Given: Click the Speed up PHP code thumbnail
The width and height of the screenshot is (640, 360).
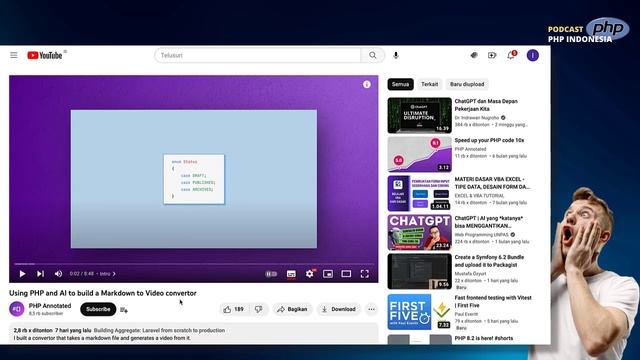Looking at the screenshot, I should click(x=420, y=154).
